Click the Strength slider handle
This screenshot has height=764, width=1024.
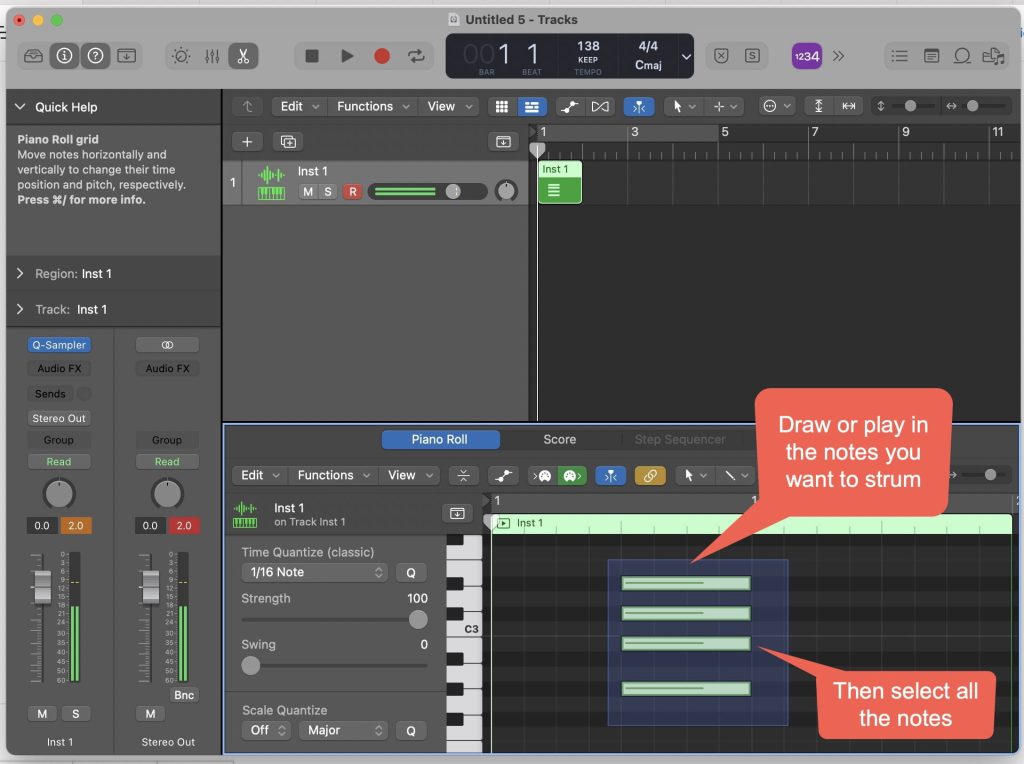(417, 620)
